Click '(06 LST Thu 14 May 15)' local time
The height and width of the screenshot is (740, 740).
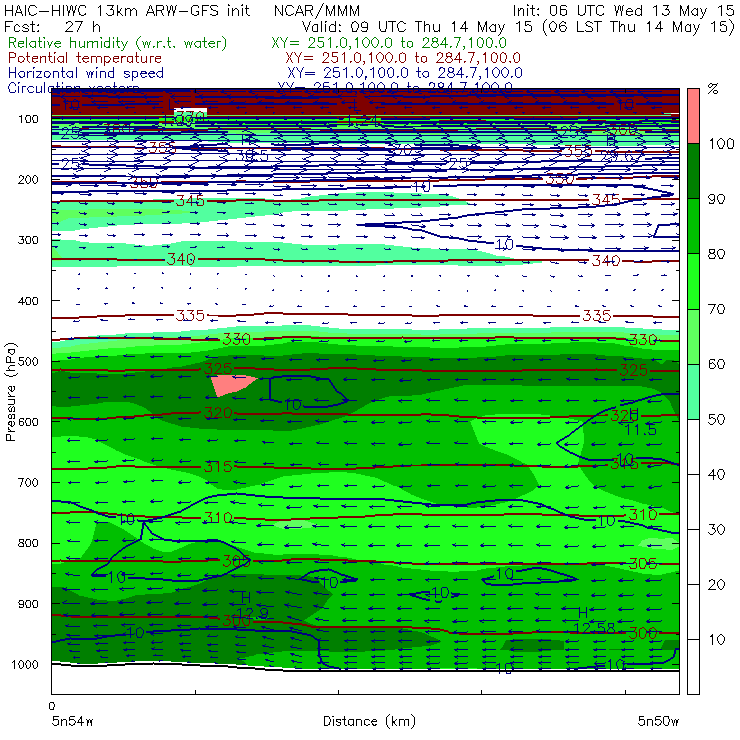pyautogui.click(x=638, y=27)
